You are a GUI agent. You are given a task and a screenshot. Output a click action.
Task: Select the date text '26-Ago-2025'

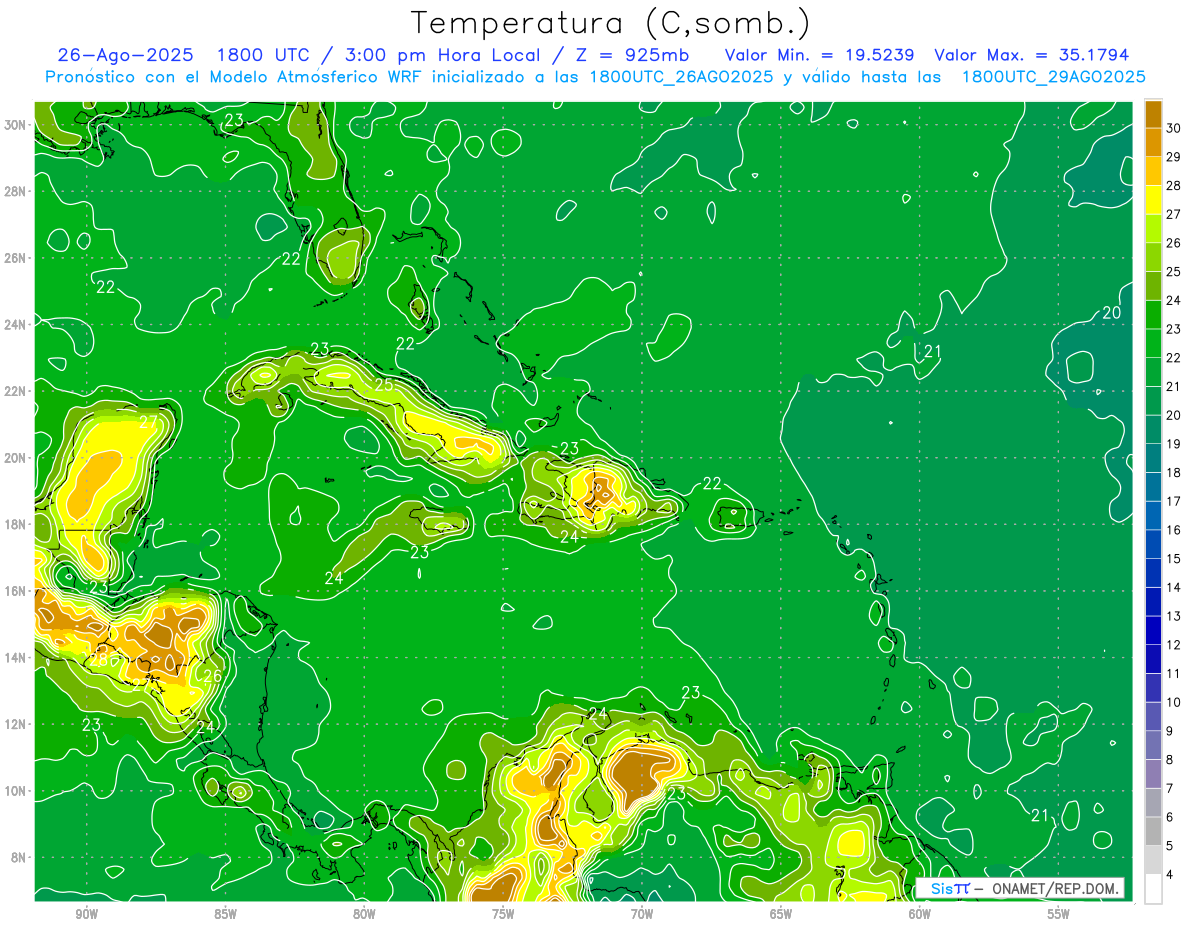[126, 55]
